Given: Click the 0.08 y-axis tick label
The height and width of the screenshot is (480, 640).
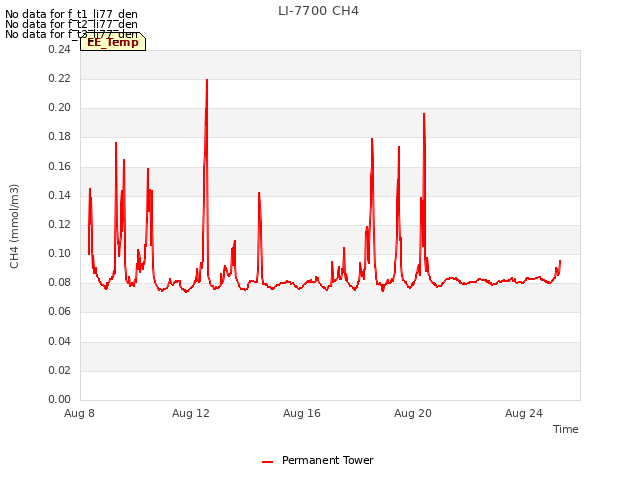Looking at the screenshot, I should 60,282.
